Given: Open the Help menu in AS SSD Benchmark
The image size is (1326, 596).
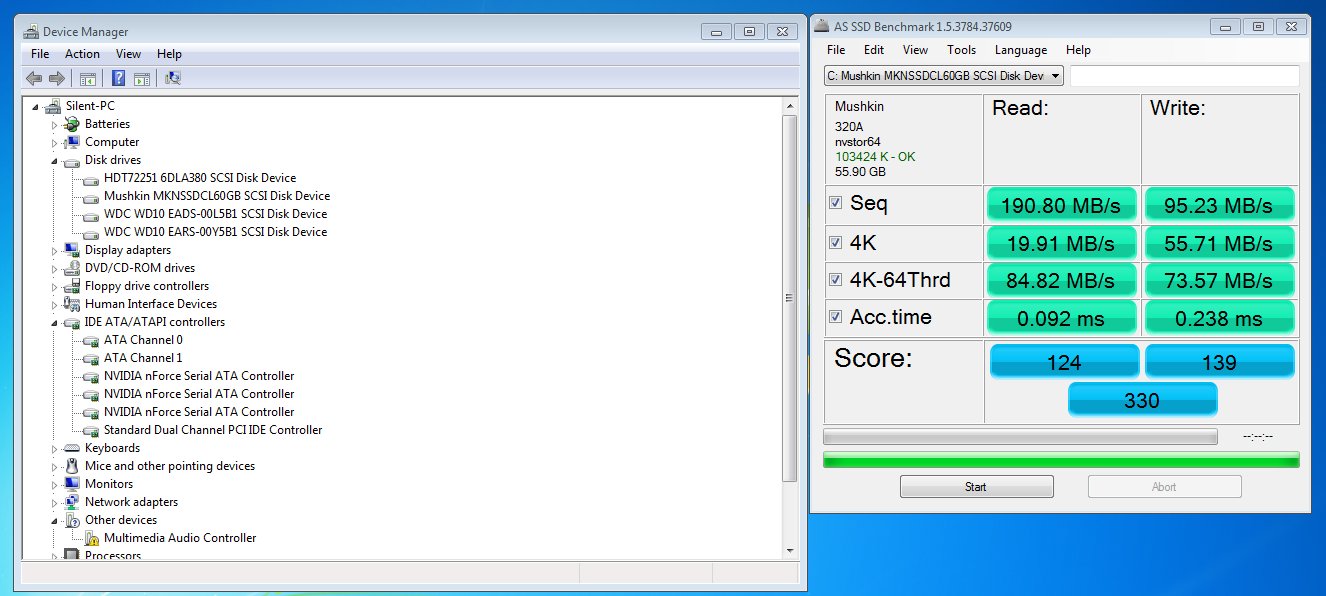Looking at the screenshot, I should click(x=1078, y=50).
